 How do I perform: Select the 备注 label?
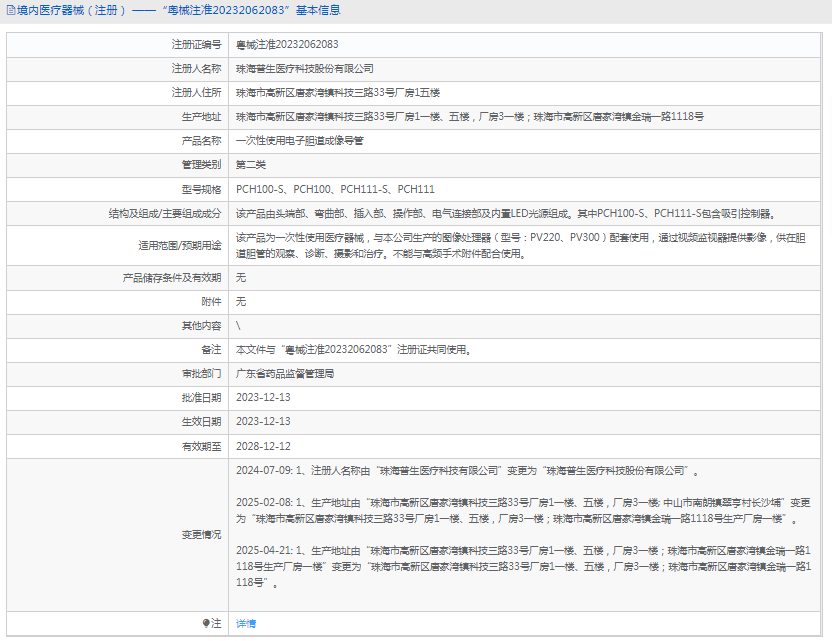click(x=211, y=349)
